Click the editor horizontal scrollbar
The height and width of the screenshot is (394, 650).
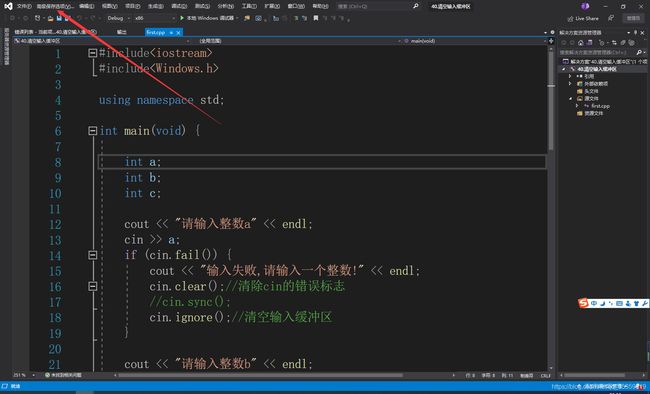260,375
